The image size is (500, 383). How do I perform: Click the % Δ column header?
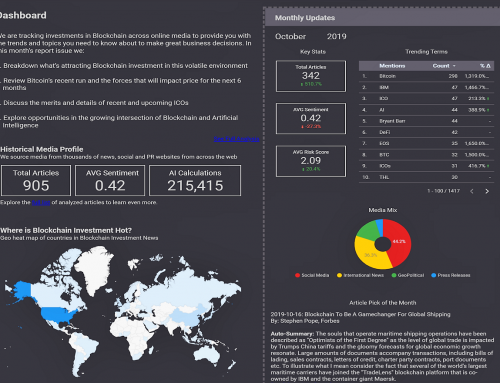click(x=485, y=66)
